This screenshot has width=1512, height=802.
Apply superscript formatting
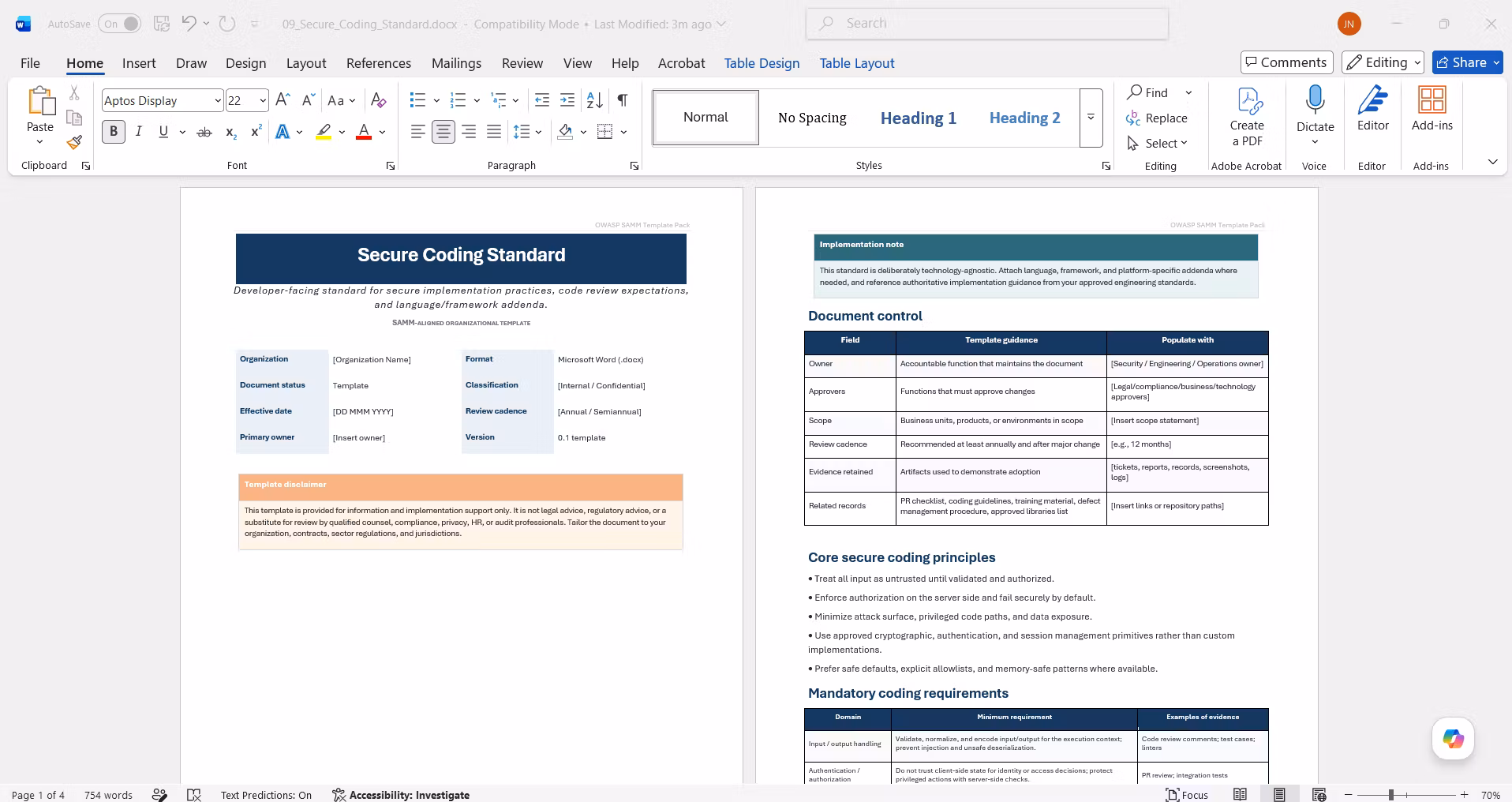[256, 132]
